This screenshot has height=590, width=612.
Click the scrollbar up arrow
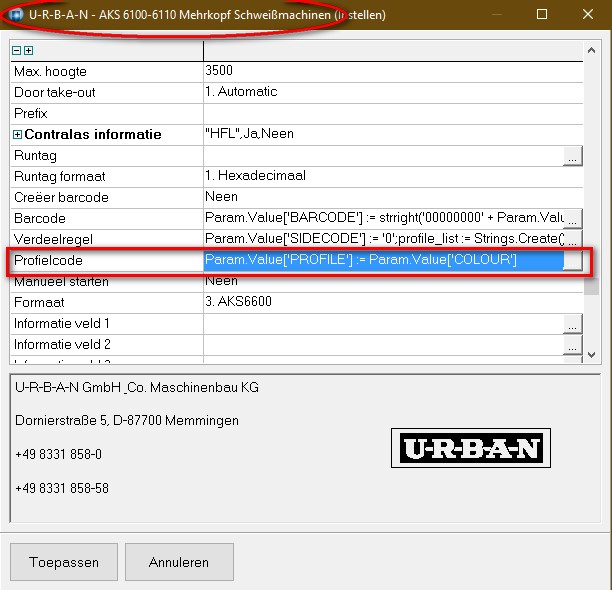click(x=591, y=50)
